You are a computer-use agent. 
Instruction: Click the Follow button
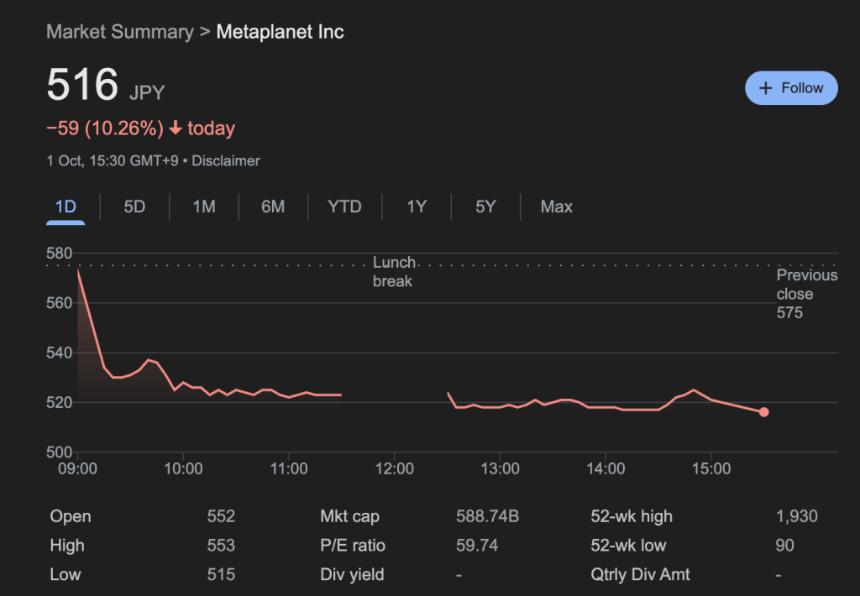pyautogui.click(x=790, y=88)
